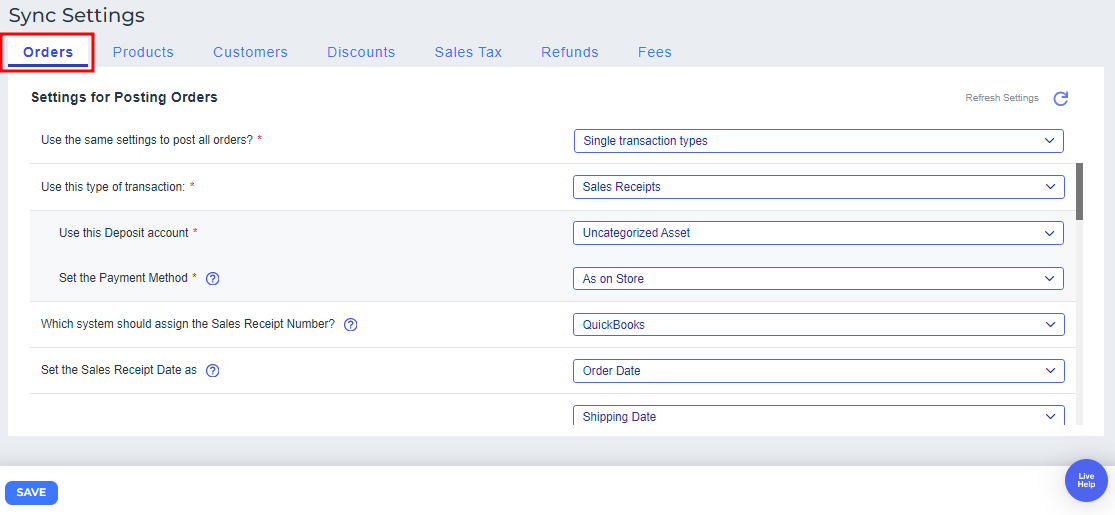Click the SAVE button
Screen dimensions: 1115x515
31,492
